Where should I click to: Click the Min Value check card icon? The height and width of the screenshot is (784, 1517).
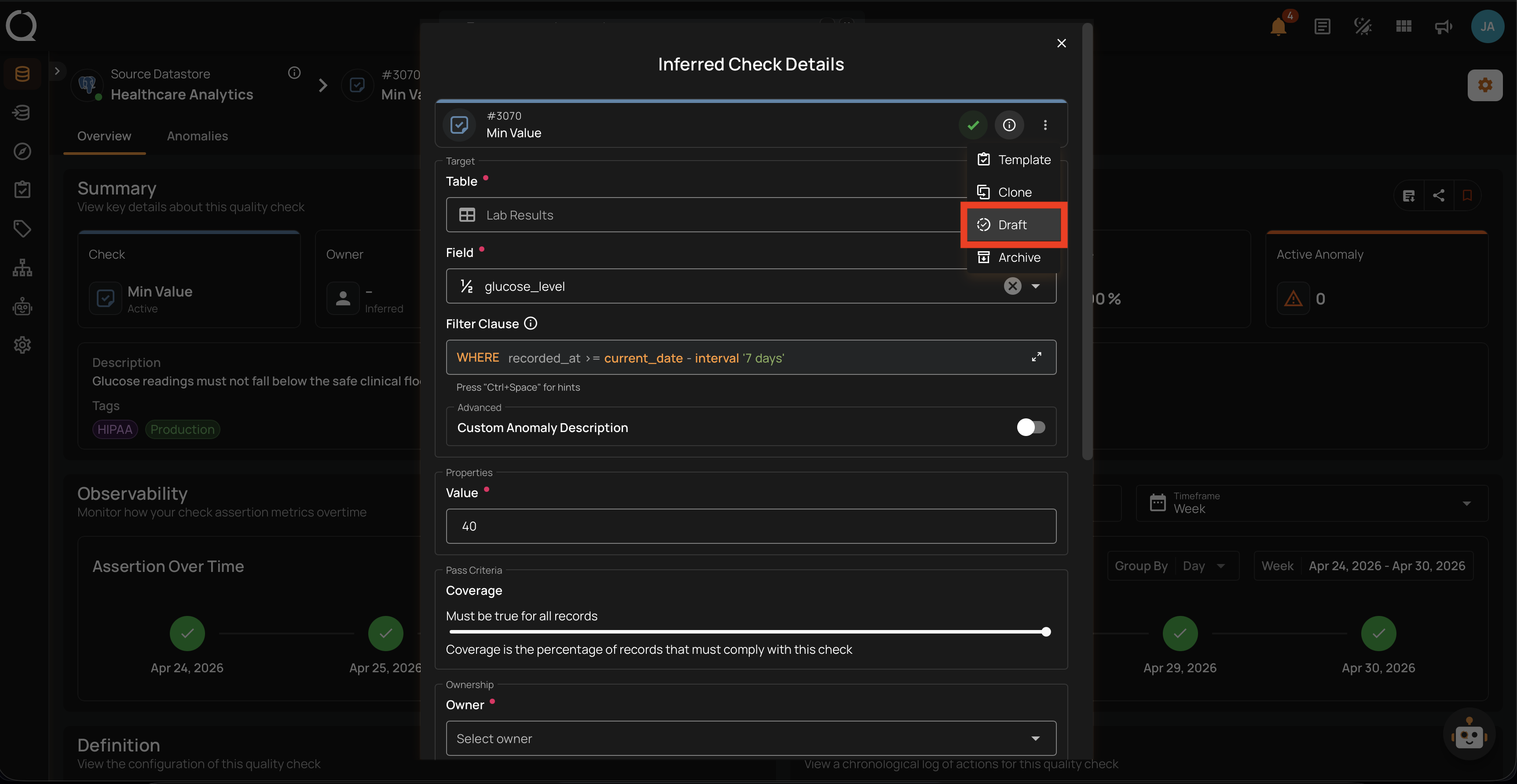click(105, 299)
